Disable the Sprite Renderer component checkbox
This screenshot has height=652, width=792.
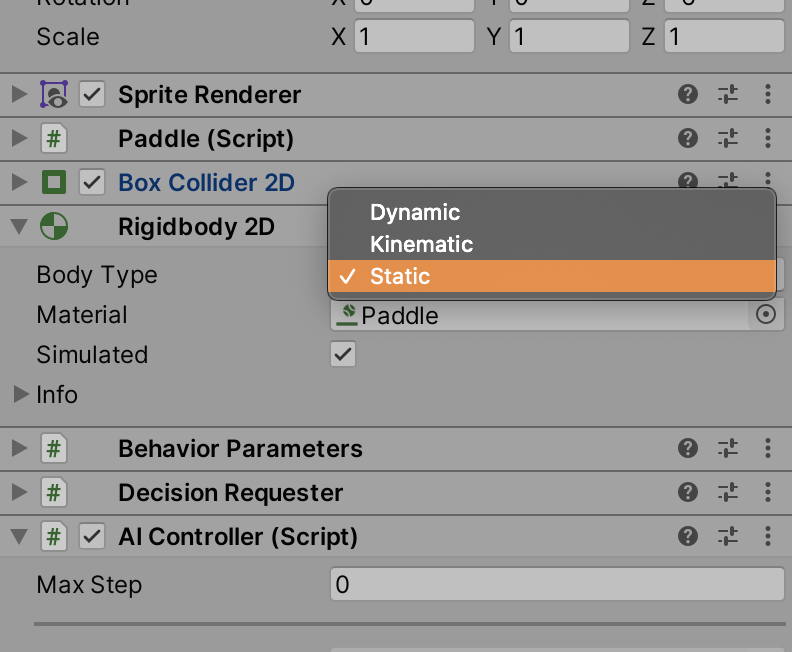92,95
